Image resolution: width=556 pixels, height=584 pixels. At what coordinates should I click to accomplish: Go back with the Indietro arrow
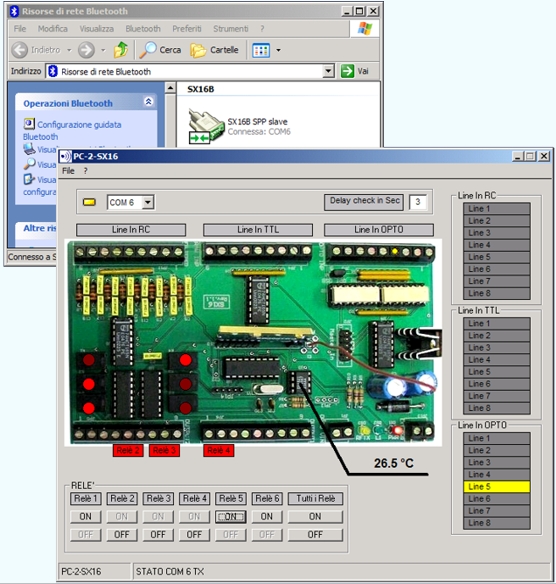(19, 50)
